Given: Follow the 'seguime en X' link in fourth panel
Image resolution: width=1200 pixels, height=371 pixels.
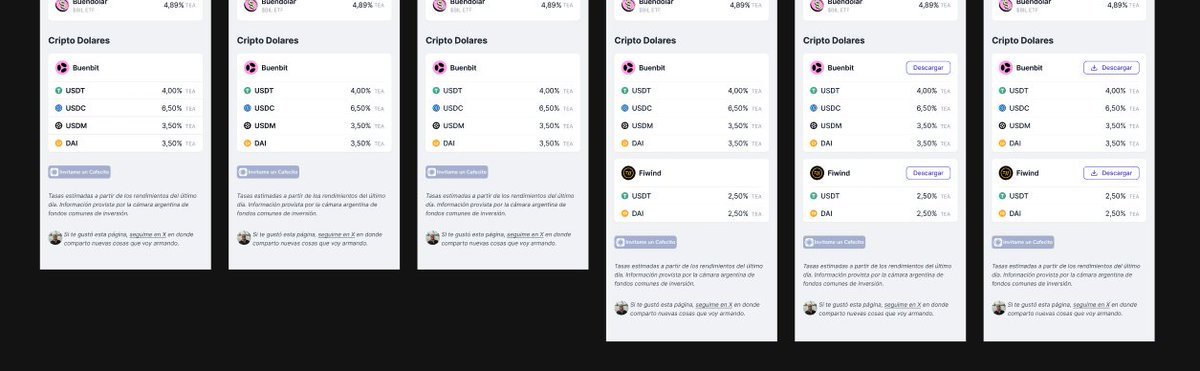Looking at the screenshot, I should [x=714, y=305].
